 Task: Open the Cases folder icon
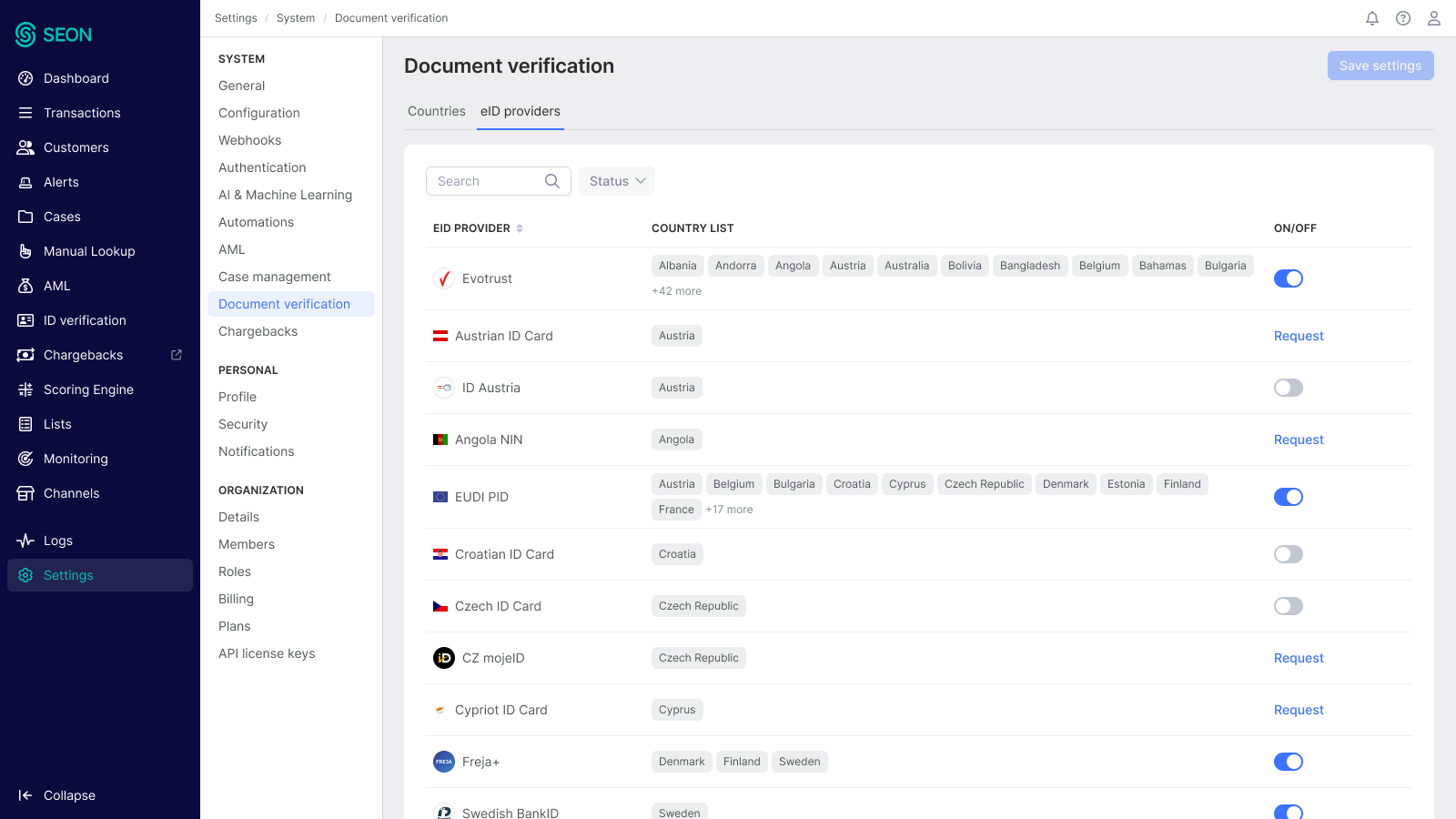25,217
